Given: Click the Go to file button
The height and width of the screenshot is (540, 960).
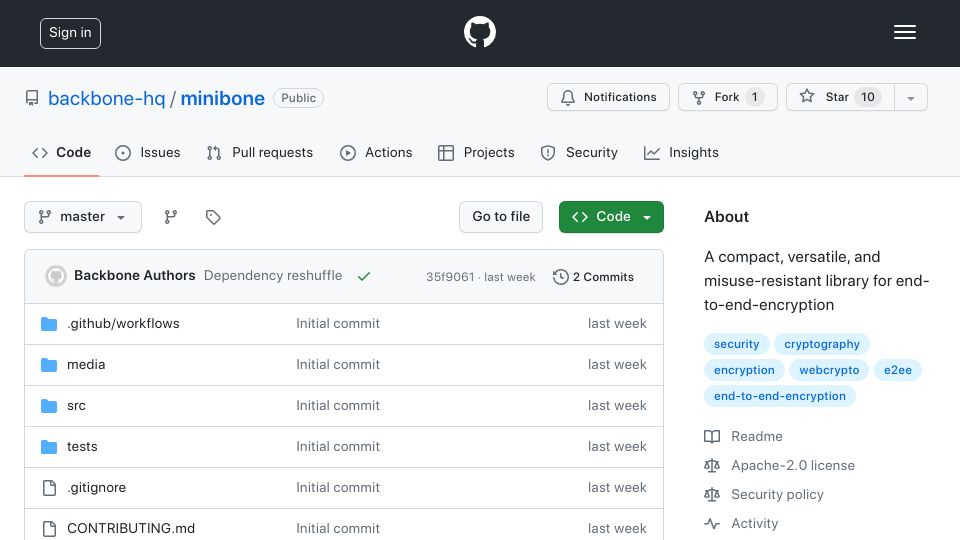Looking at the screenshot, I should (501, 217).
